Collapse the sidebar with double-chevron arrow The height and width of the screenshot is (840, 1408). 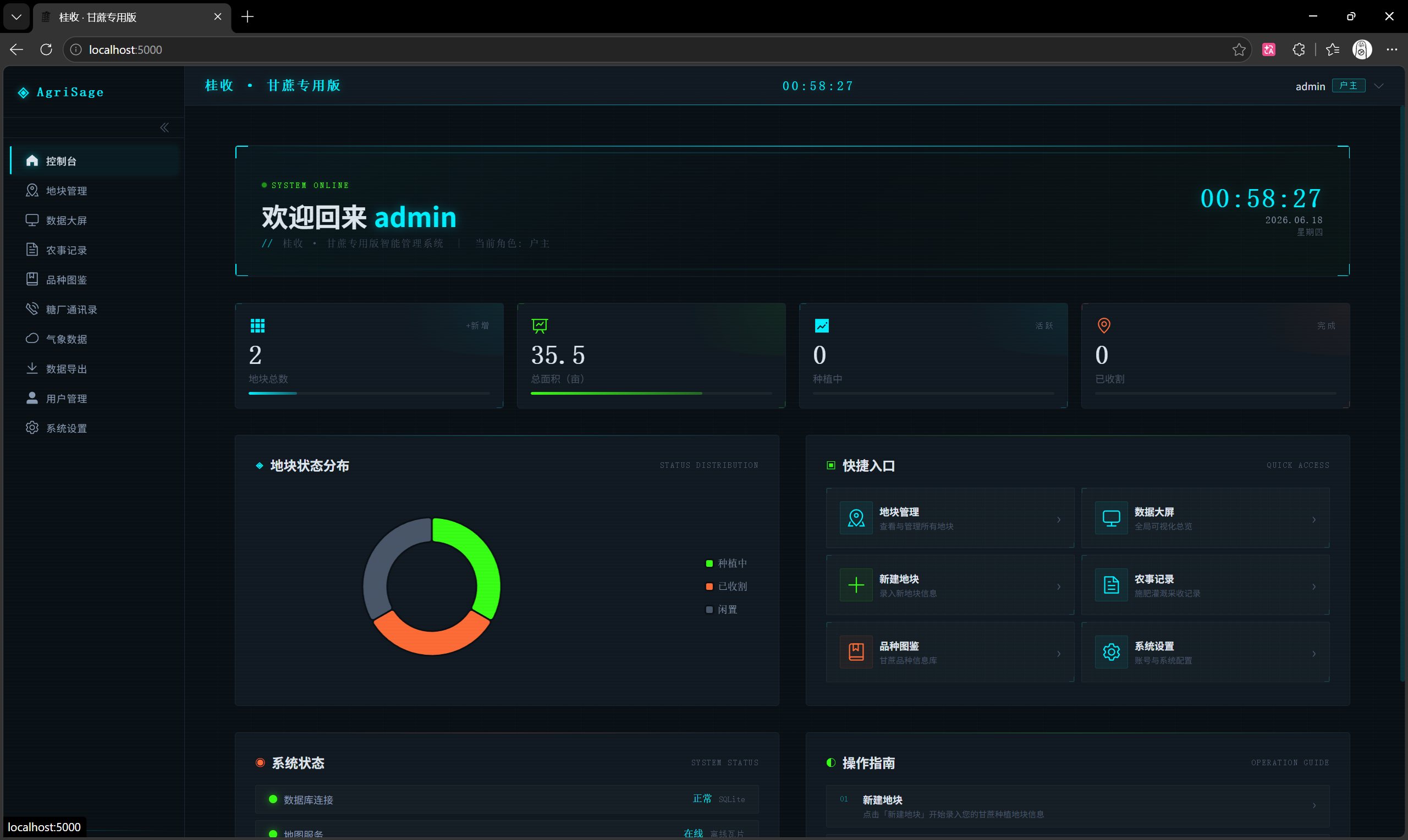click(x=164, y=128)
